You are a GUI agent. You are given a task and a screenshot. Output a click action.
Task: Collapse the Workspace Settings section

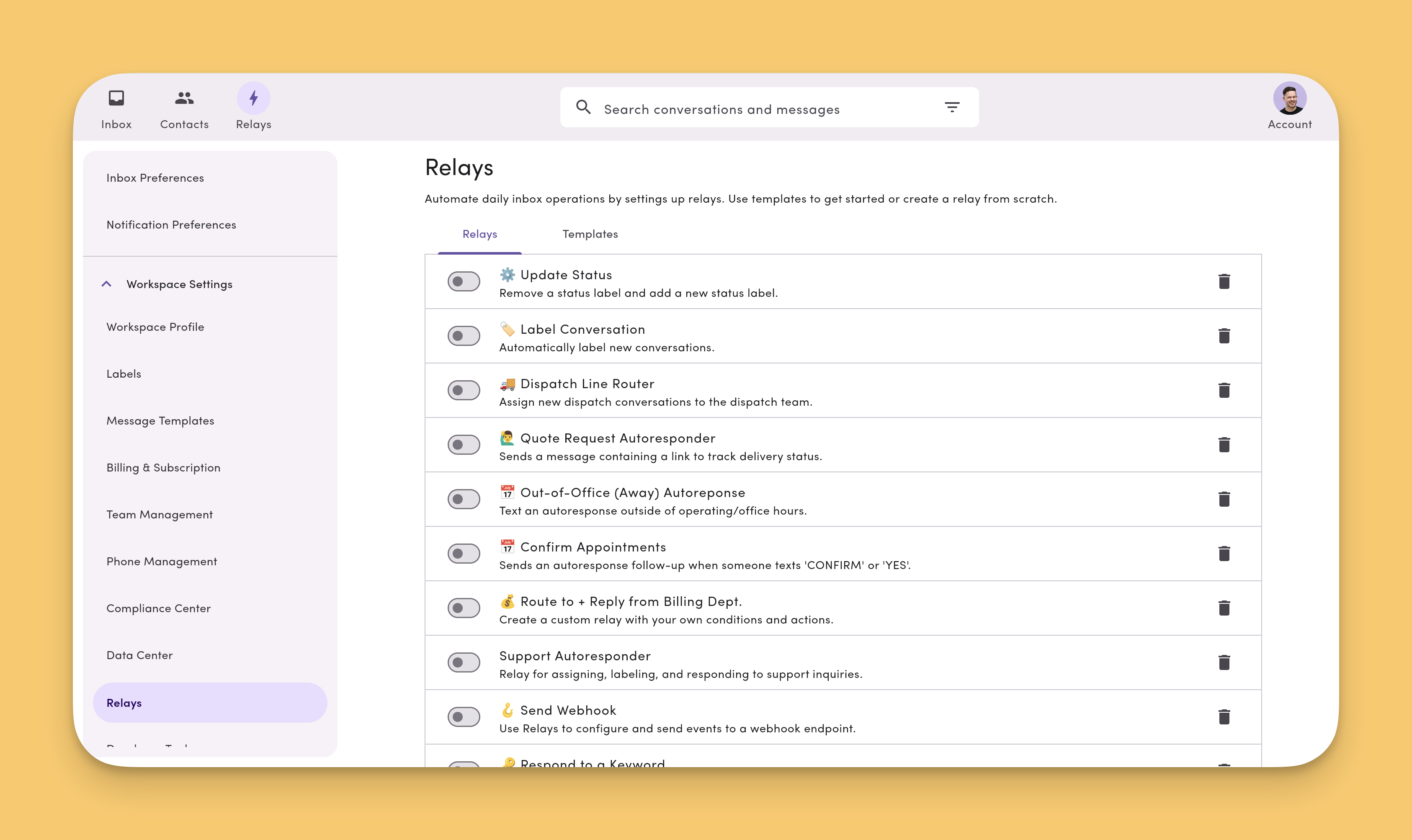coord(107,283)
